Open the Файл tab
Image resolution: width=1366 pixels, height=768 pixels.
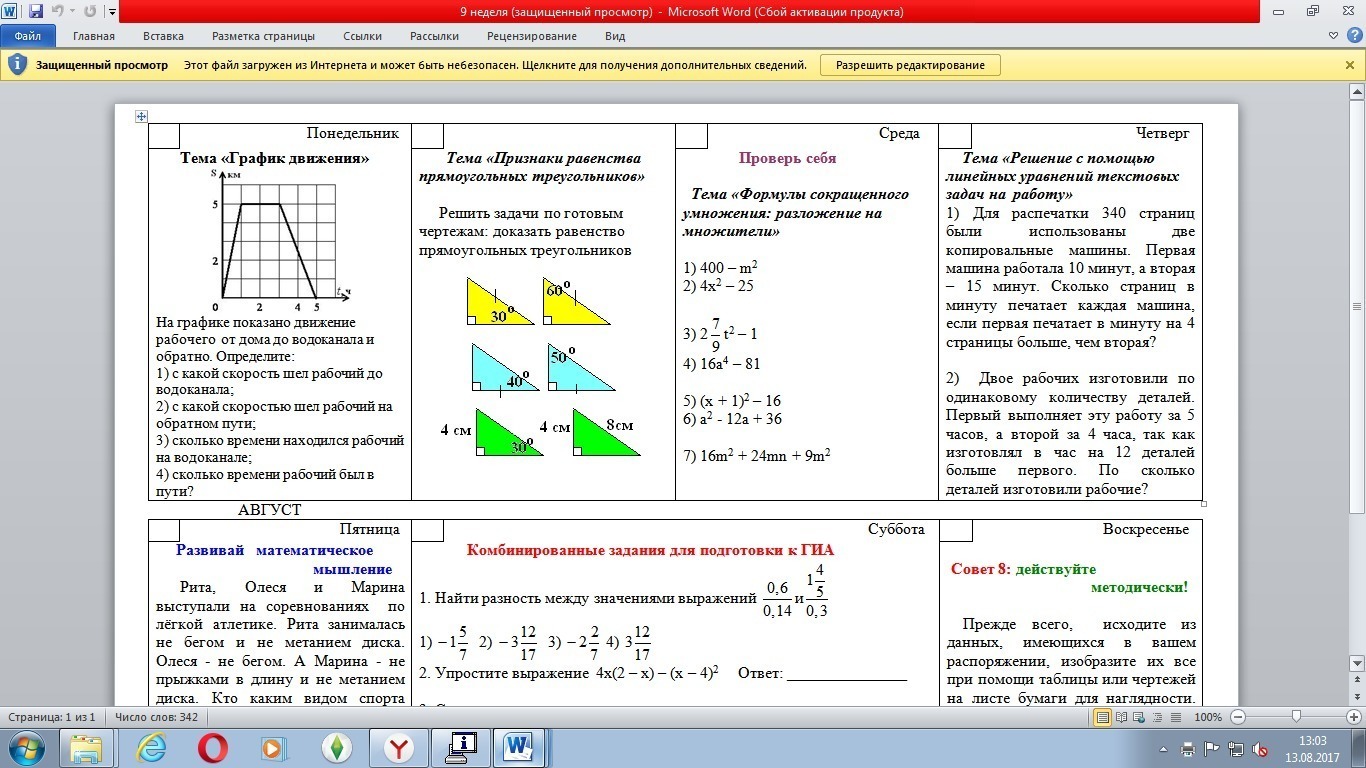pyautogui.click(x=27, y=36)
